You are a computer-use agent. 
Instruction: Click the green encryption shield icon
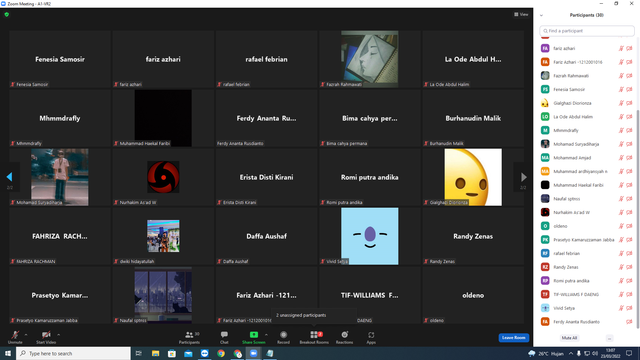point(7,14)
